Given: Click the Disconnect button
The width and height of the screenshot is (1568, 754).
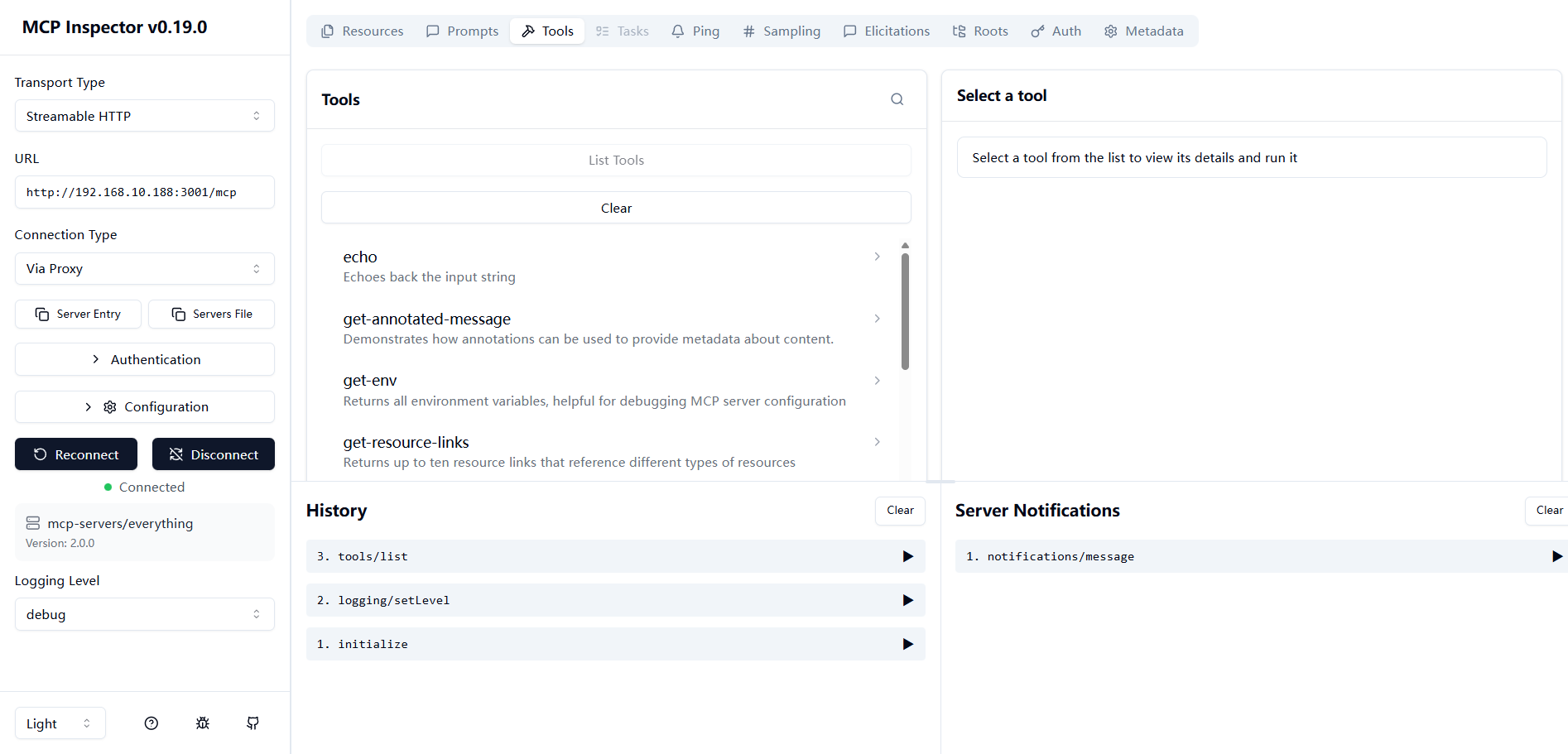Looking at the screenshot, I should pos(214,454).
